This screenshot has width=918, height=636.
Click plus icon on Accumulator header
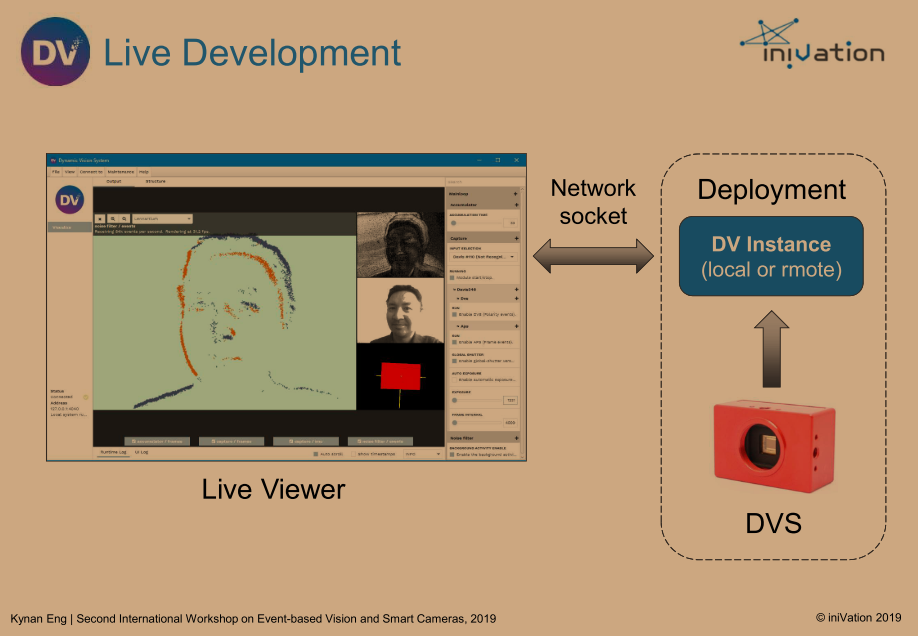click(516, 205)
